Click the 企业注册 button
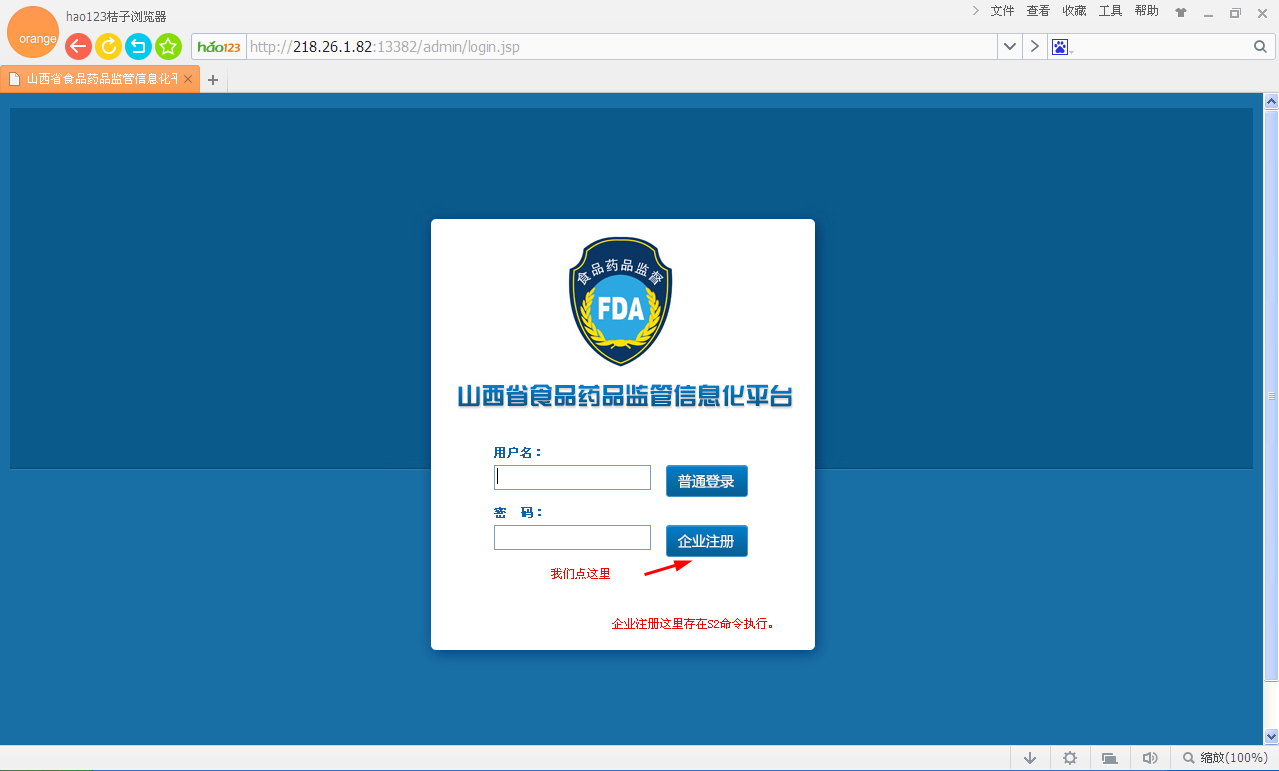The height and width of the screenshot is (771, 1279). pos(706,541)
